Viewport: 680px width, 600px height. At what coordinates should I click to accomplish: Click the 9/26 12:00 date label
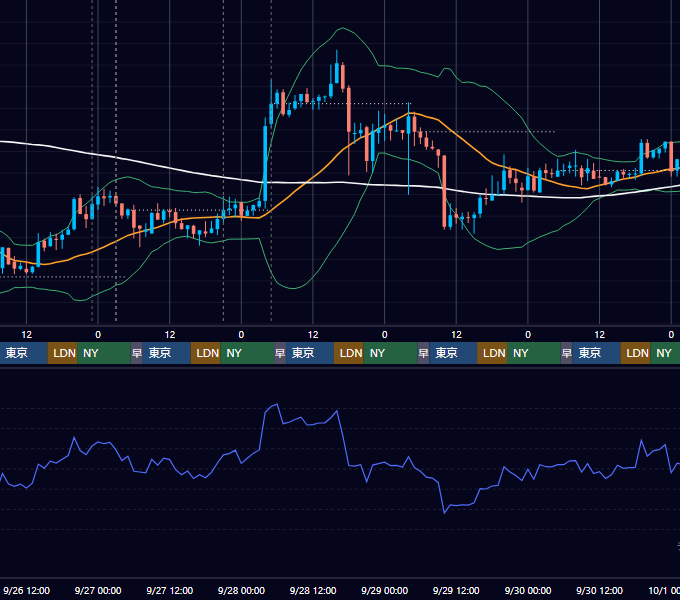(x=26, y=590)
